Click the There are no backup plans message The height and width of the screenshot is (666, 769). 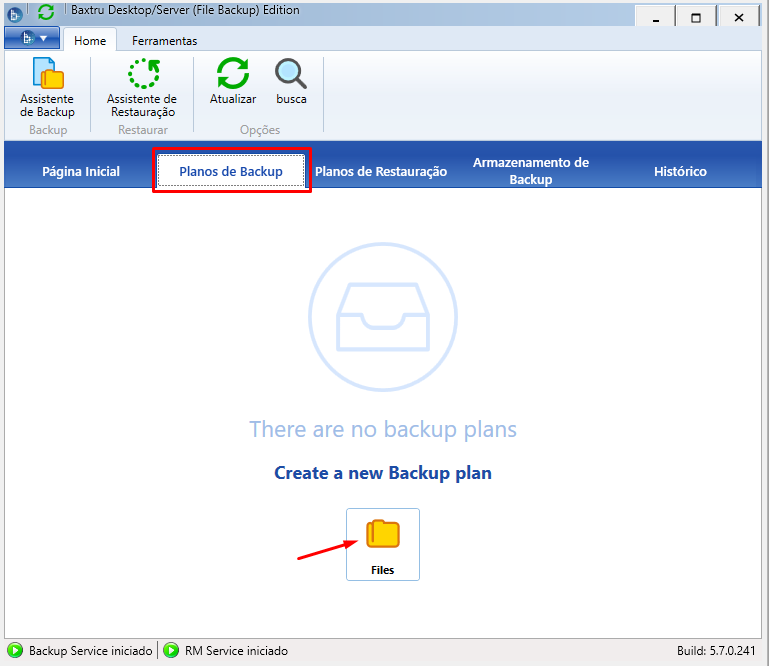tap(383, 429)
